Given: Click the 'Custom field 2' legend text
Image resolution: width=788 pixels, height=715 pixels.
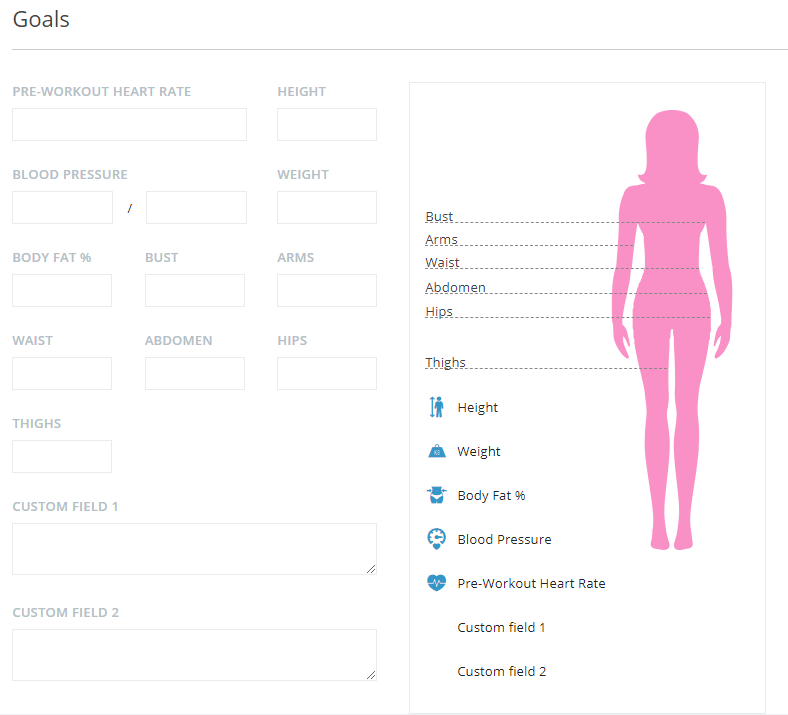Looking at the screenshot, I should click(x=502, y=671).
